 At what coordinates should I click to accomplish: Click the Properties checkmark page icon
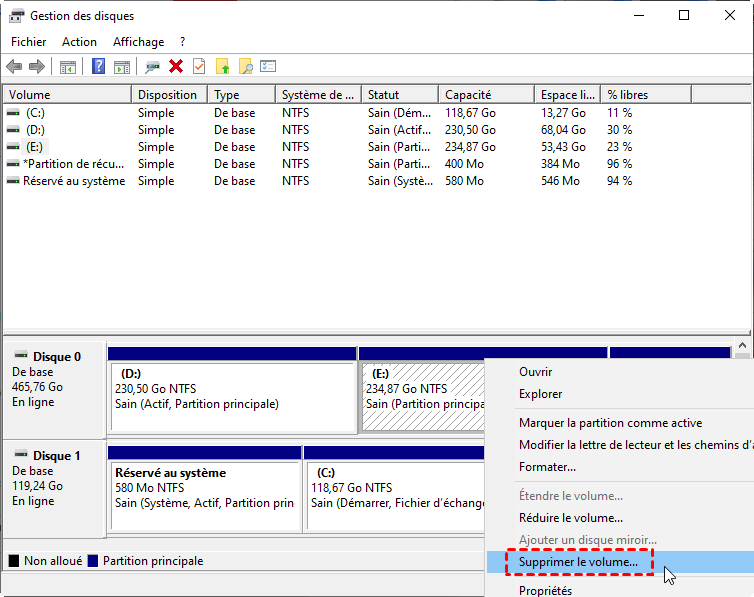click(x=199, y=67)
